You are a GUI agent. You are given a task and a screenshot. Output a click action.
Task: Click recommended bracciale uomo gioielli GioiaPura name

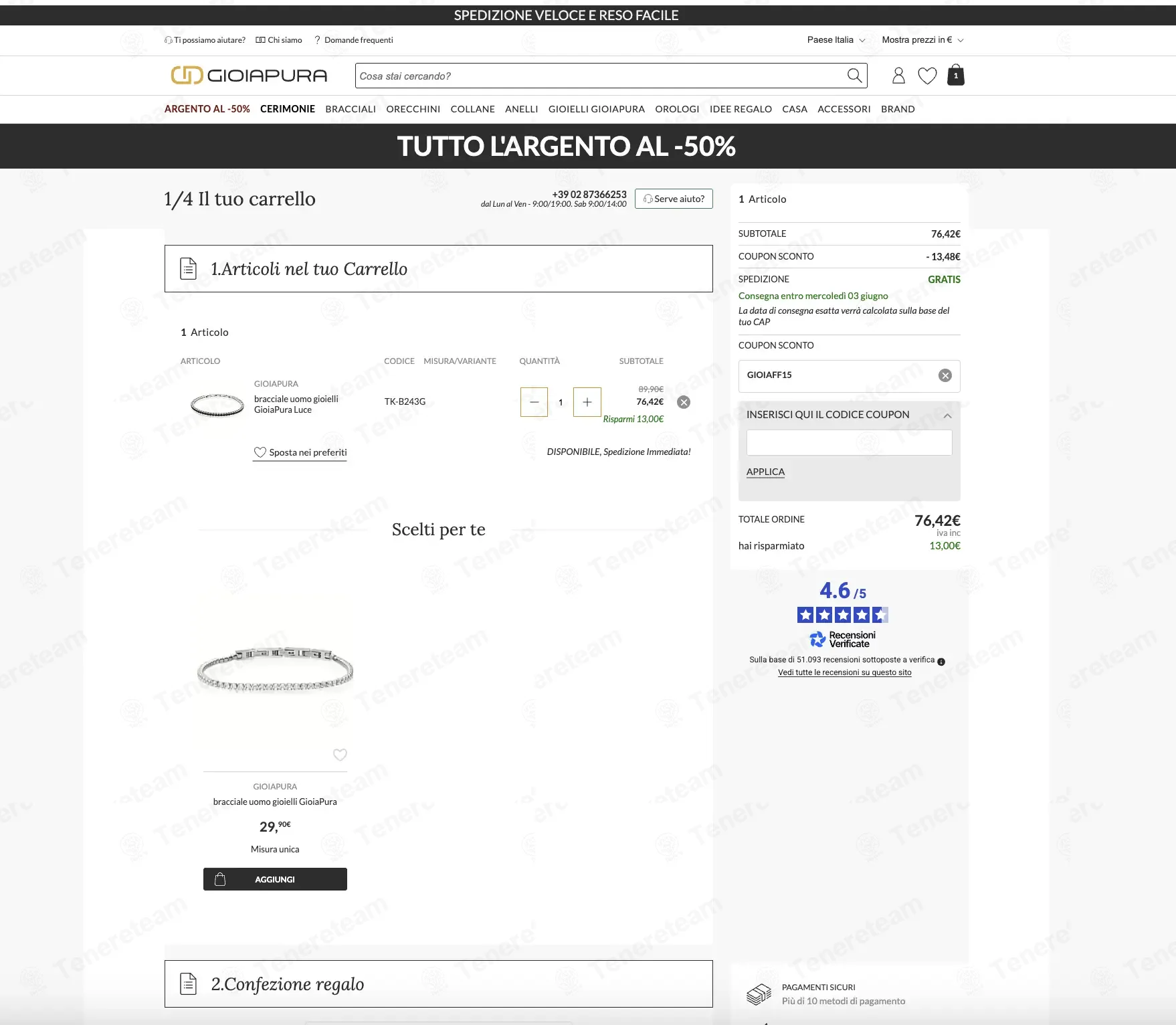click(x=275, y=802)
